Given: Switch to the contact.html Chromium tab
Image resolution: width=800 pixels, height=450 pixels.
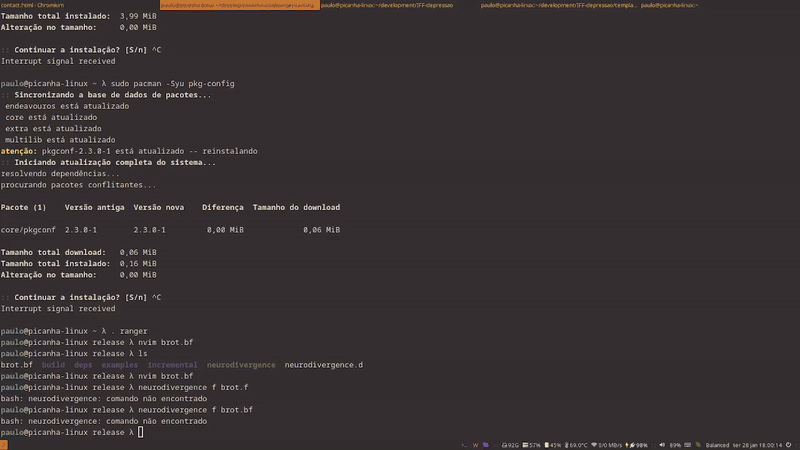Looking at the screenshot, I should [80, 5].
